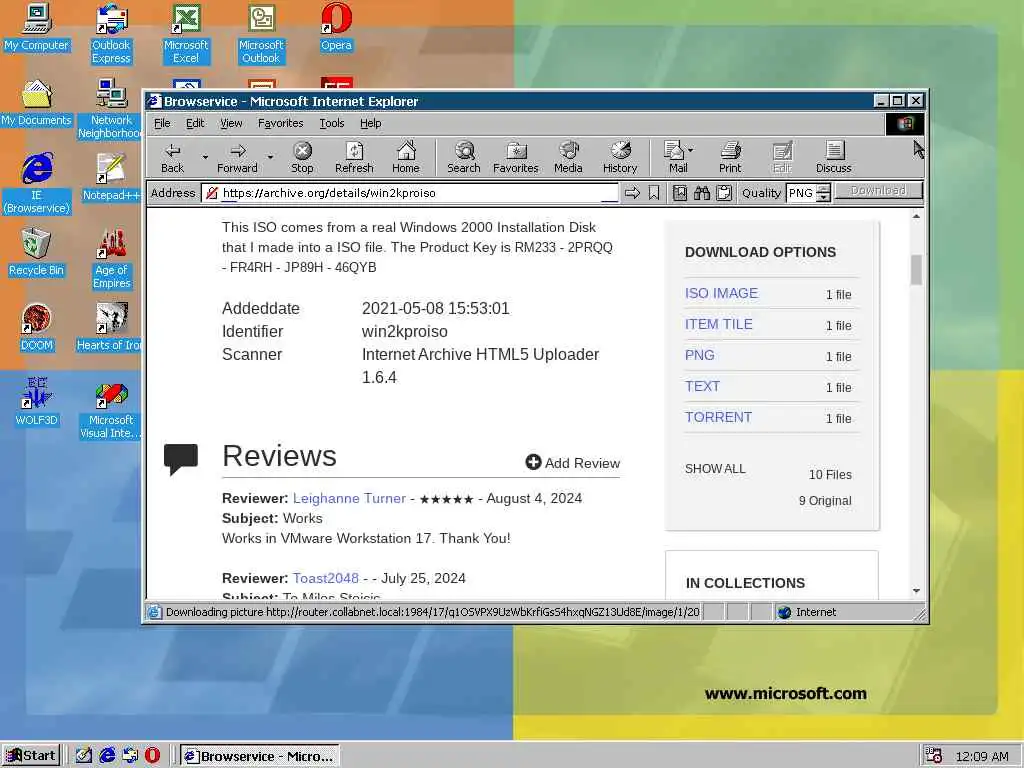Viewport: 1024px width, 768px height.
Task: Click the Download button next to Quality
Action: (x=878, y=191)
